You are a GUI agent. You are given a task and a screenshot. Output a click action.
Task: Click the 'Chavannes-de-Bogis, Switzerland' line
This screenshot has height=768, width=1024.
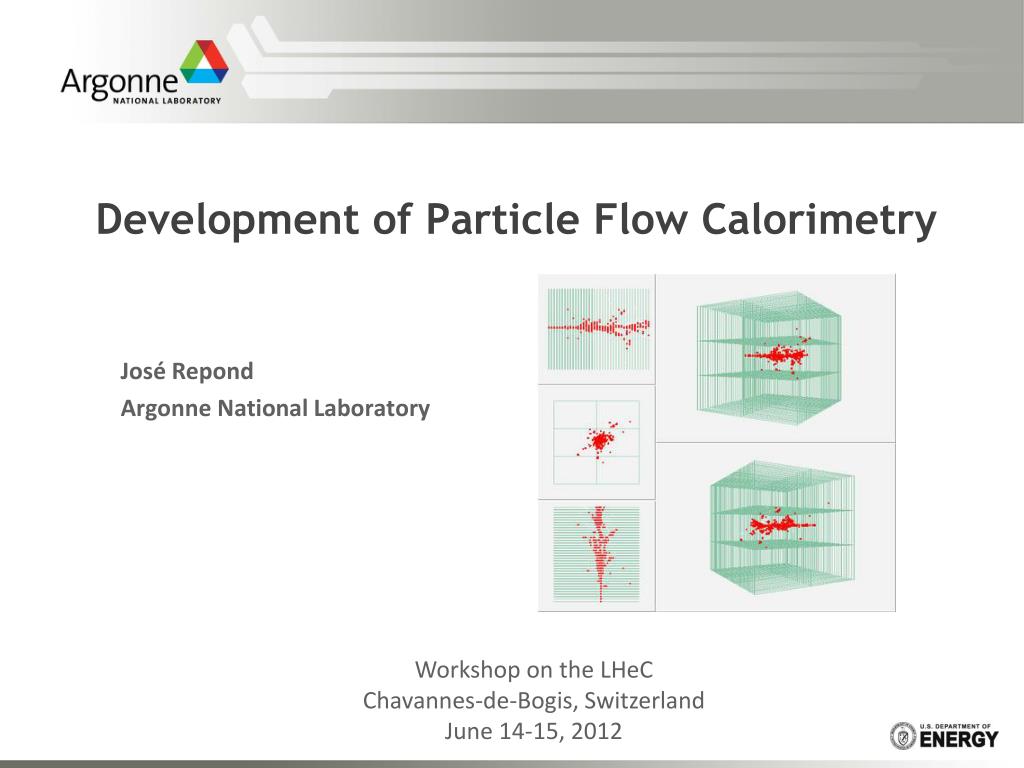[534, 700]
